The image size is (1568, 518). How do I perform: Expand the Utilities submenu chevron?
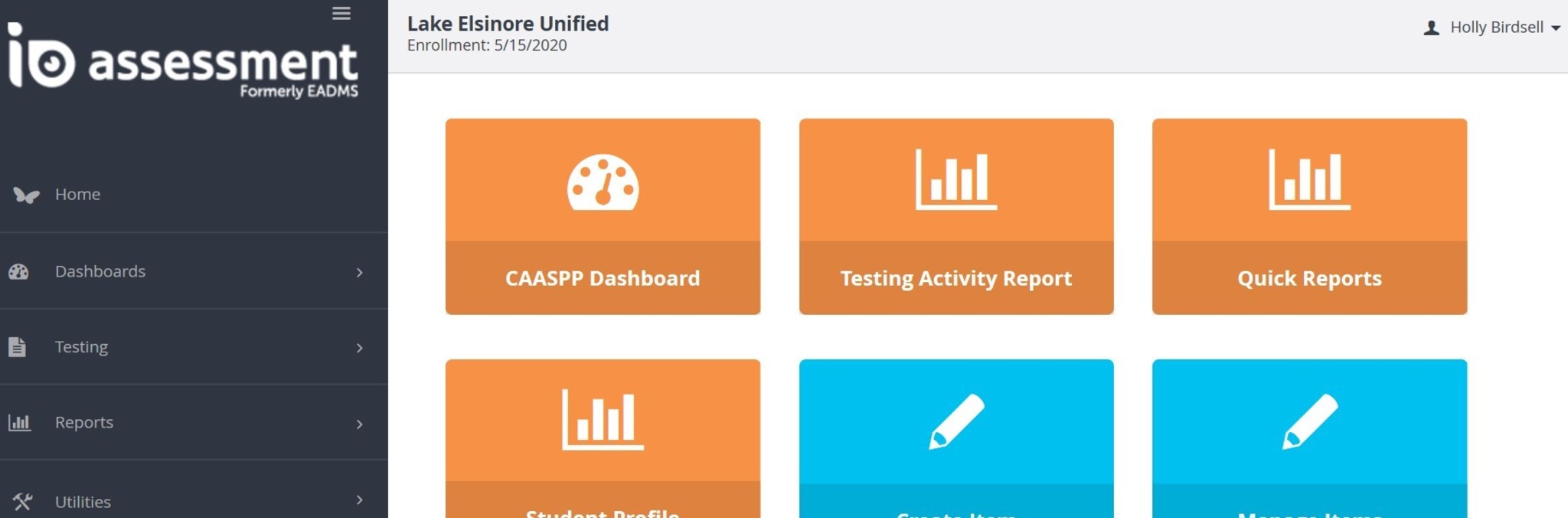coord(359,500)
